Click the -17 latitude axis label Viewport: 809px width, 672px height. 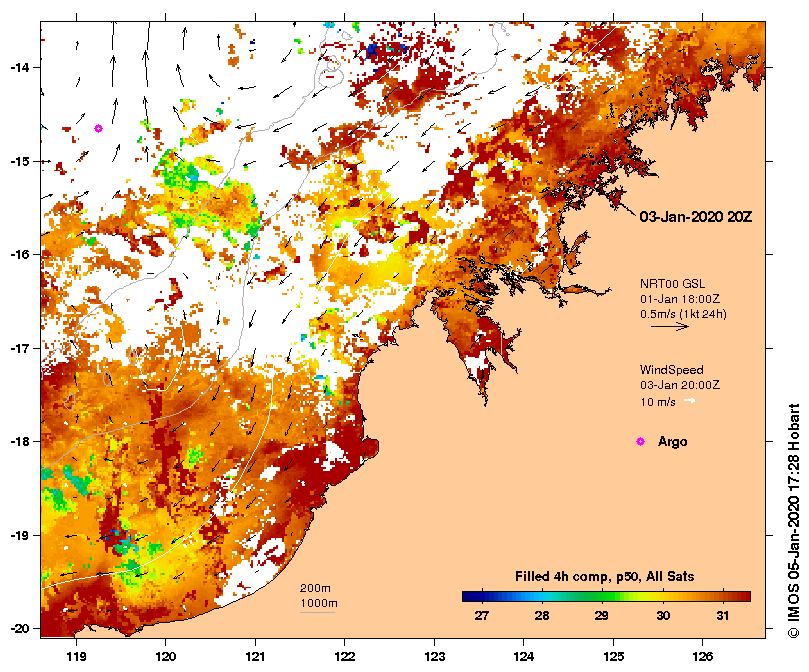[x=20, y=348]
